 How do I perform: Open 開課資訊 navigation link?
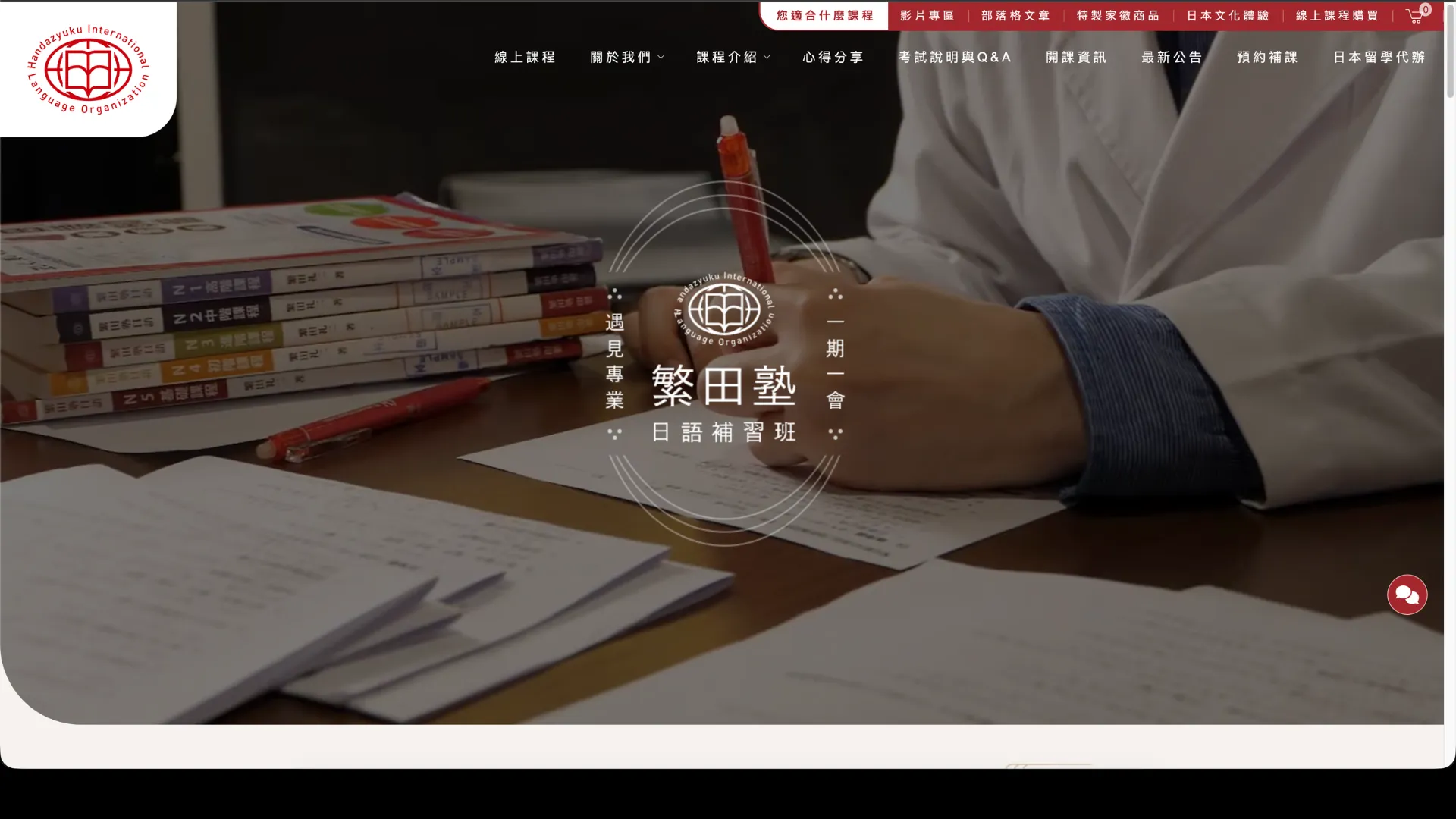1075,58
